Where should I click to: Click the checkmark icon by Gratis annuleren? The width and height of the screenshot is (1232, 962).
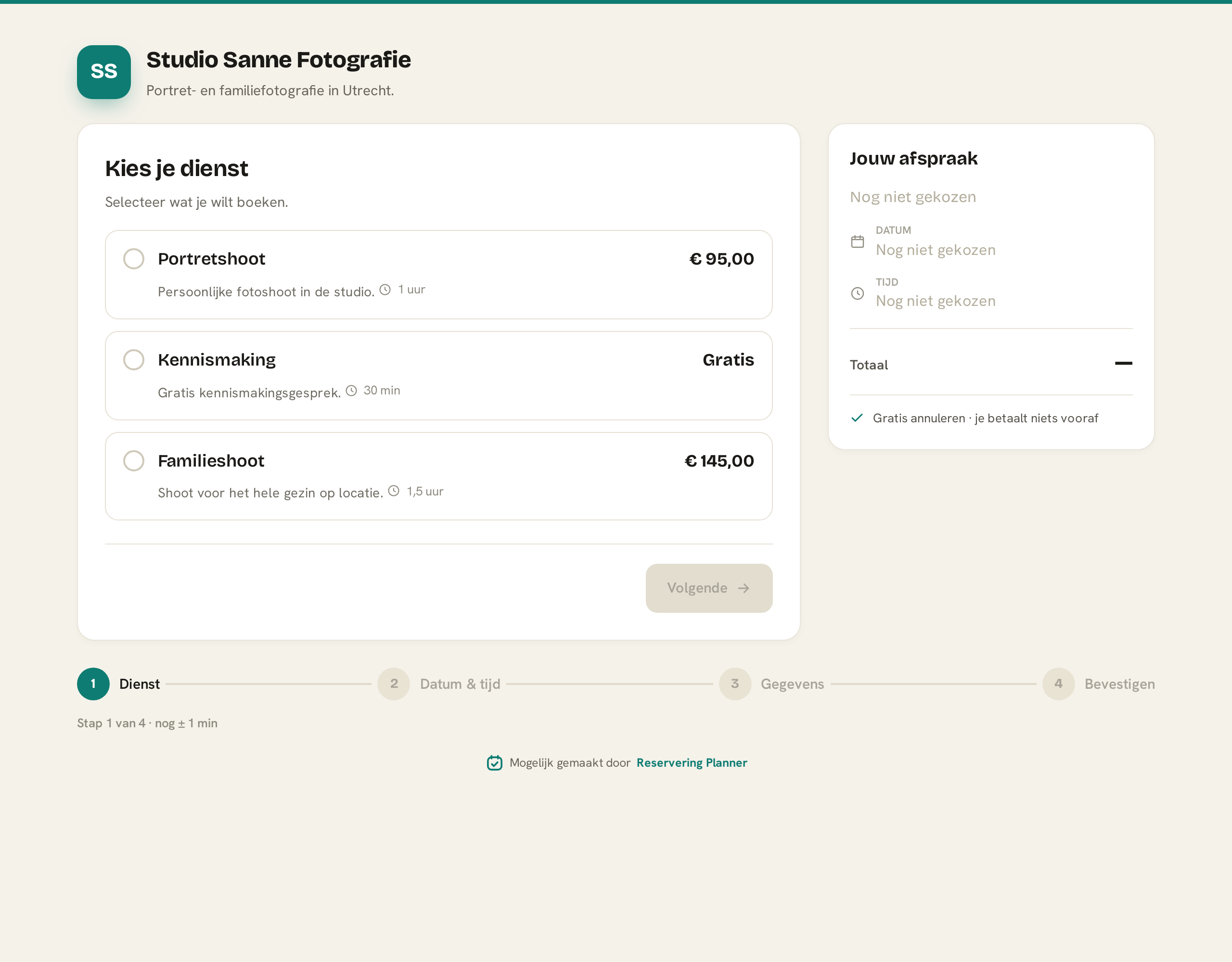(857, 418)
